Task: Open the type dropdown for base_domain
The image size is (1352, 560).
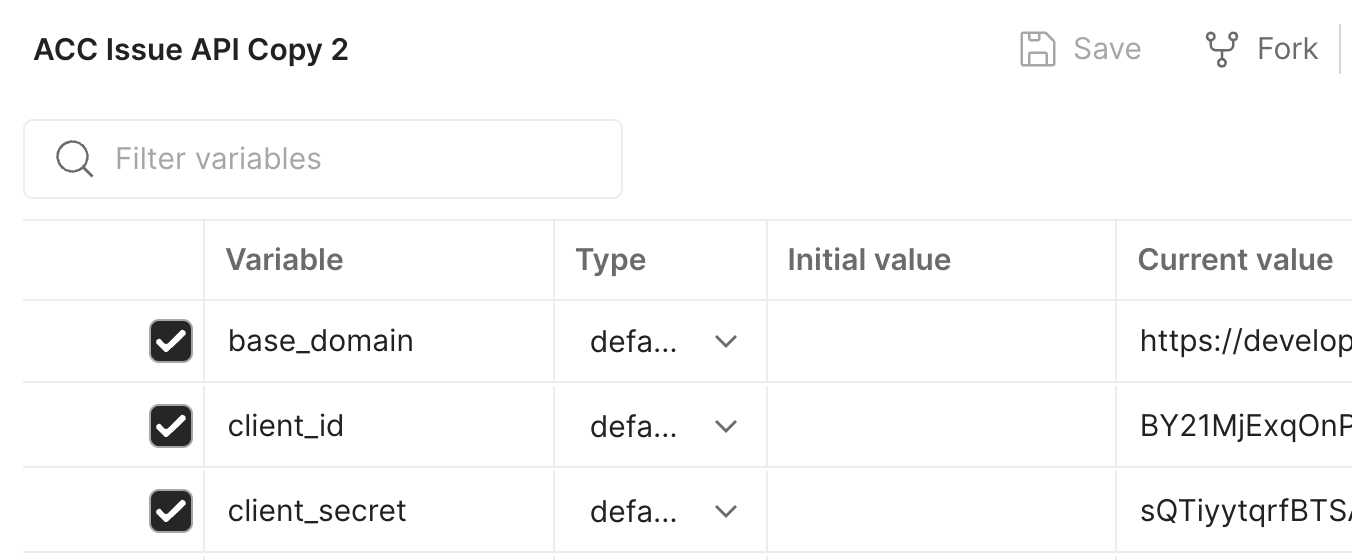Action: click(661, 341)
